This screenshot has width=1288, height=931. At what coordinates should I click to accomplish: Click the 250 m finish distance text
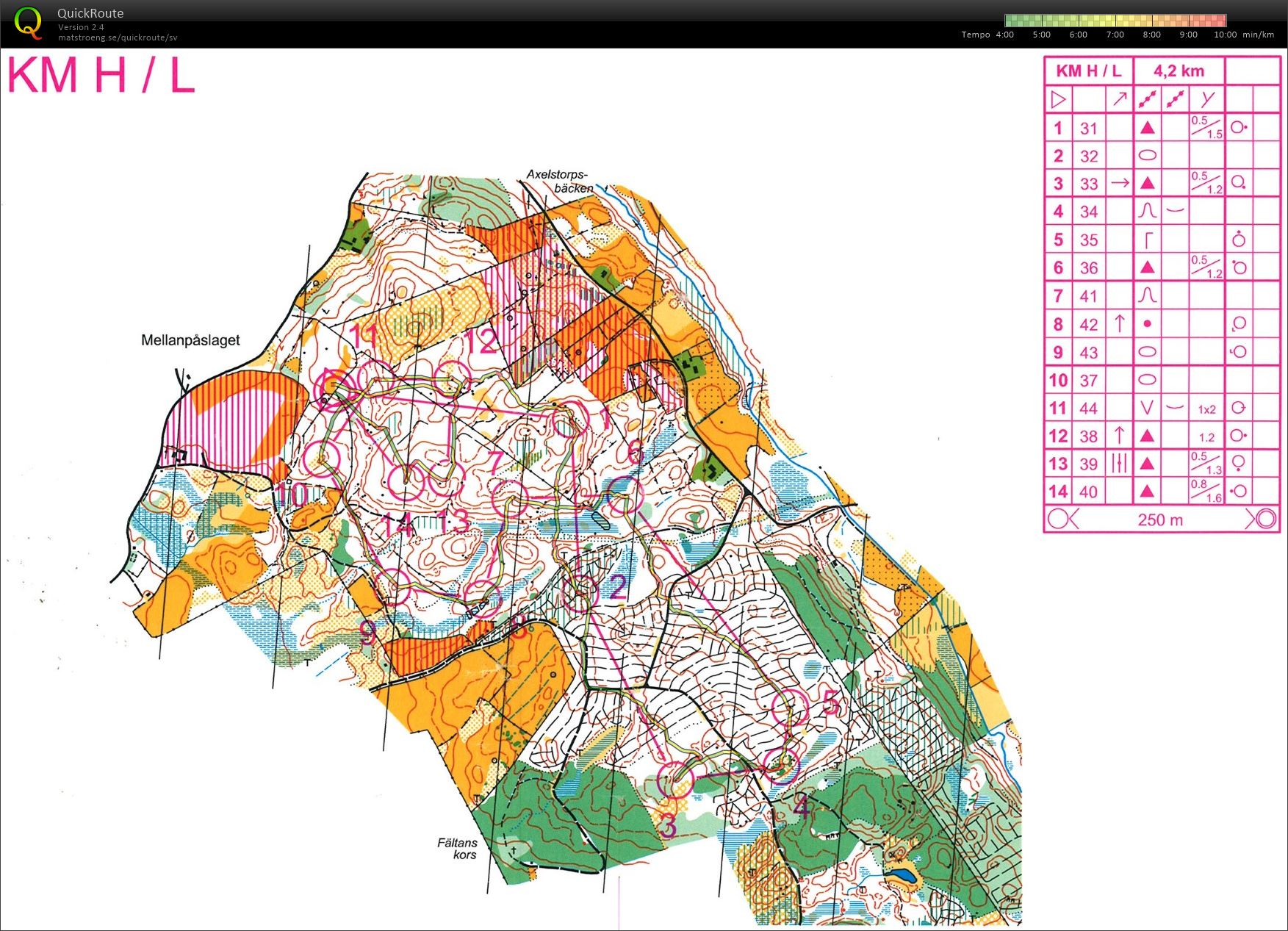1160,520
